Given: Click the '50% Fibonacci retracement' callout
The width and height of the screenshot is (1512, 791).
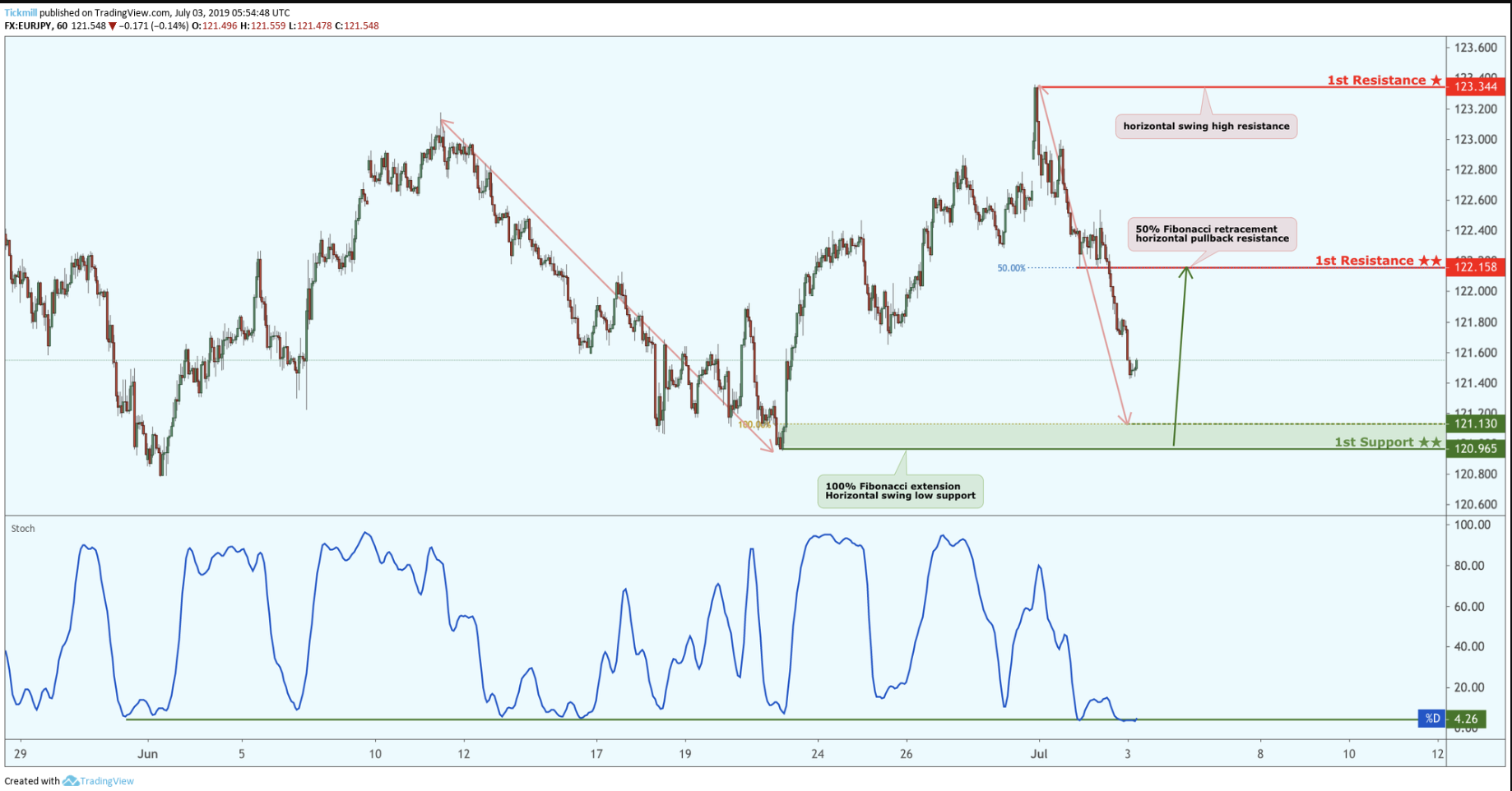Looking at the screenshot, I should (1212, 234).
